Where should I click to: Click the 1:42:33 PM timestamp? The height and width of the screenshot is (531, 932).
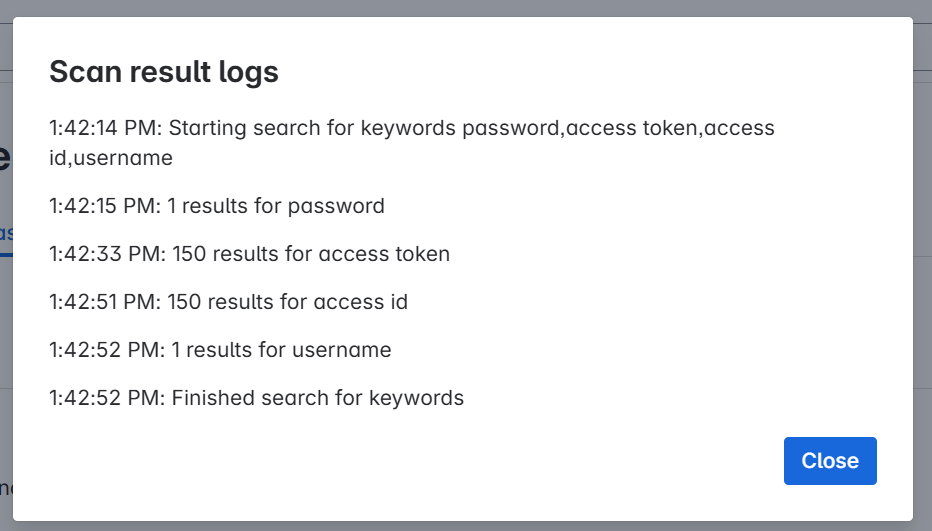(108, 254)
